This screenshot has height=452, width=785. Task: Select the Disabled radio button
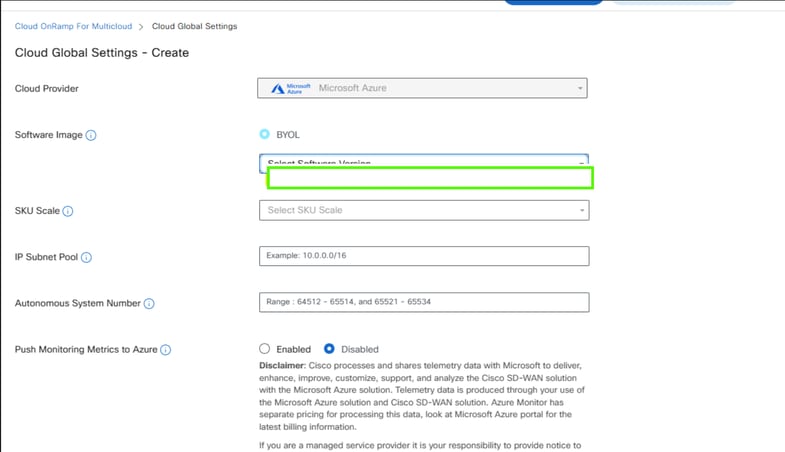pos(329,349)
